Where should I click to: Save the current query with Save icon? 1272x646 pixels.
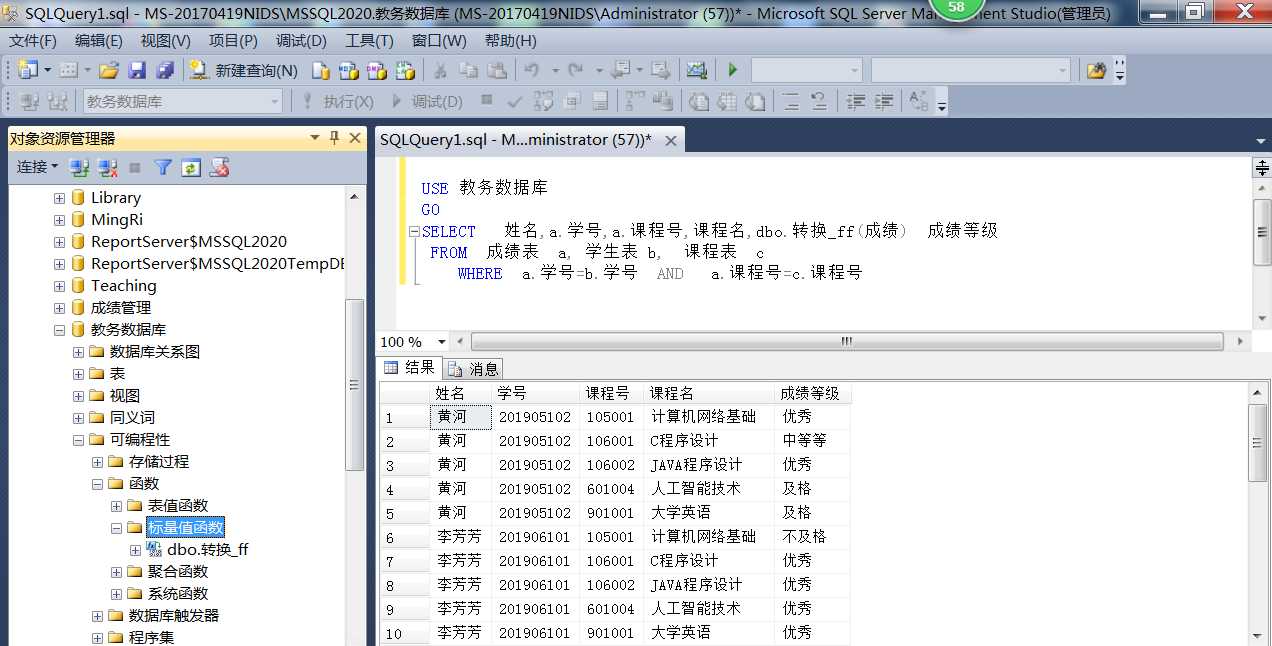(x=137, y=70)
